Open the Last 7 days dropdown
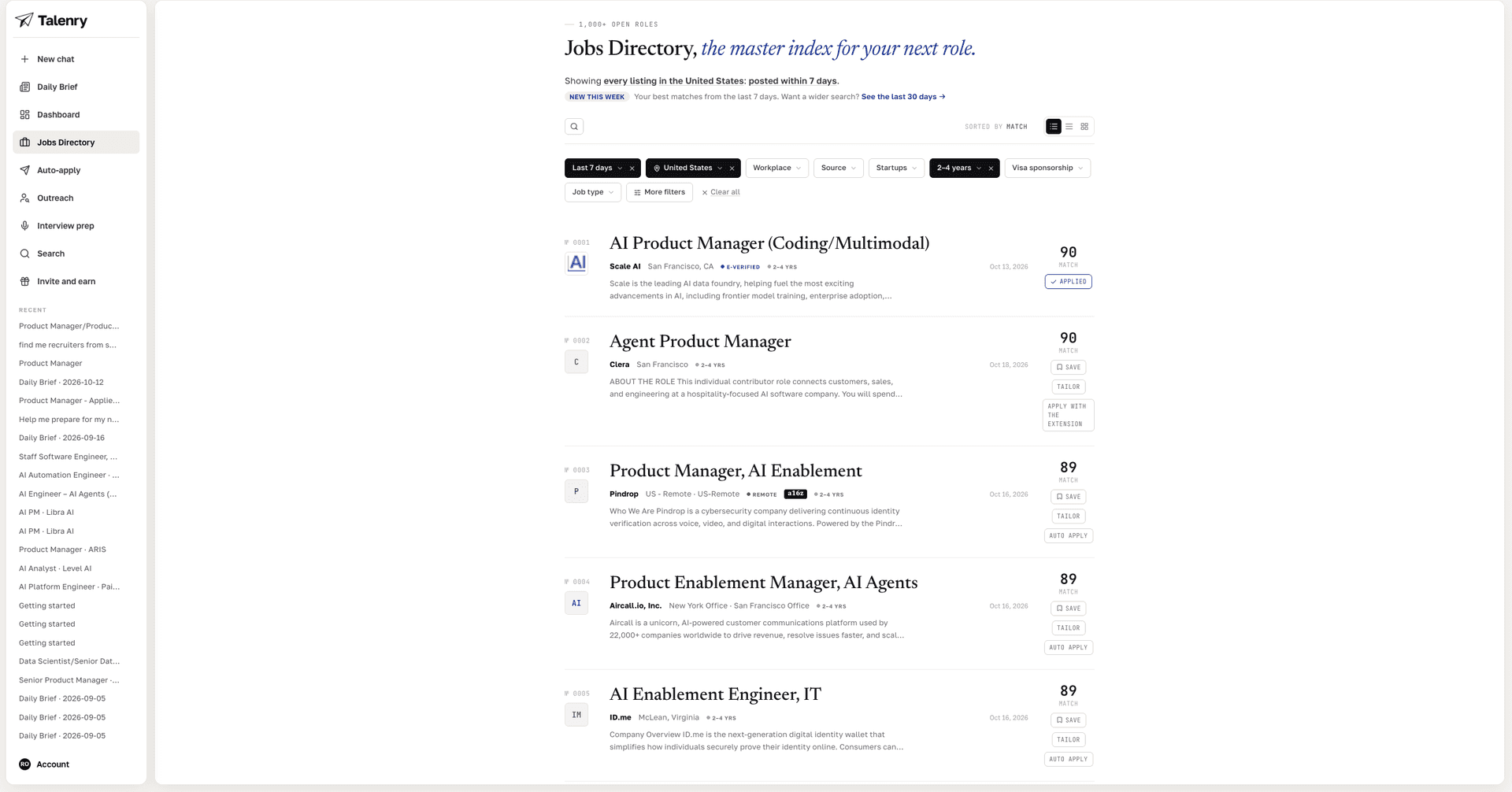 597,168
